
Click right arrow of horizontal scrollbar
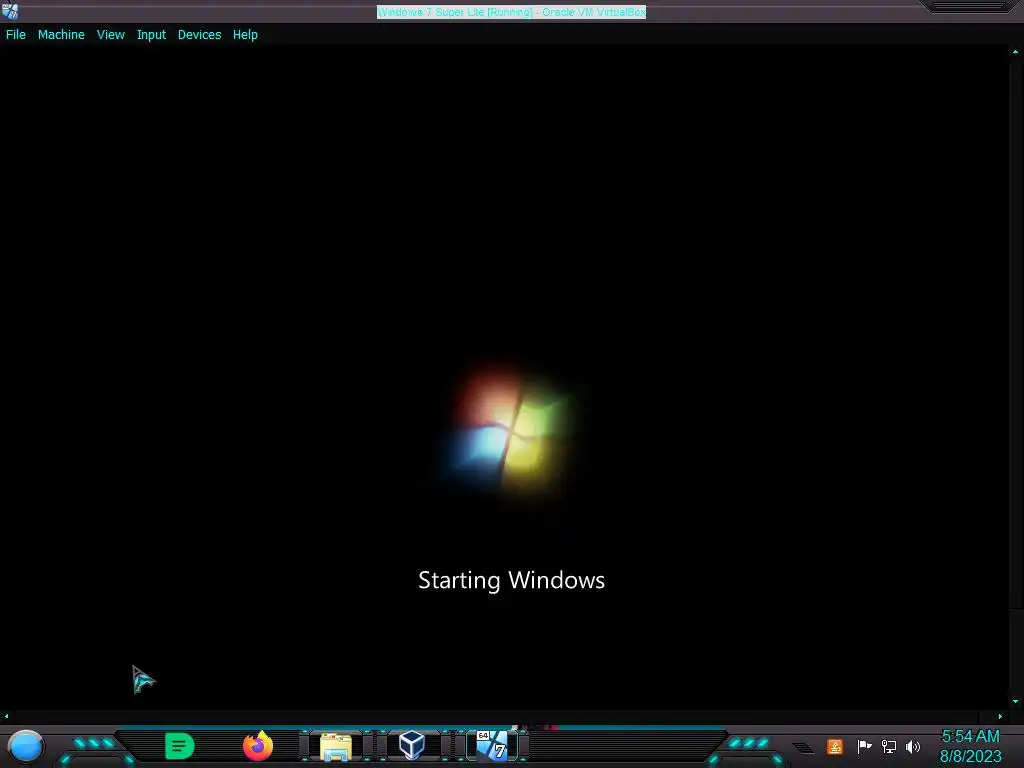[x=1000, y=716]
